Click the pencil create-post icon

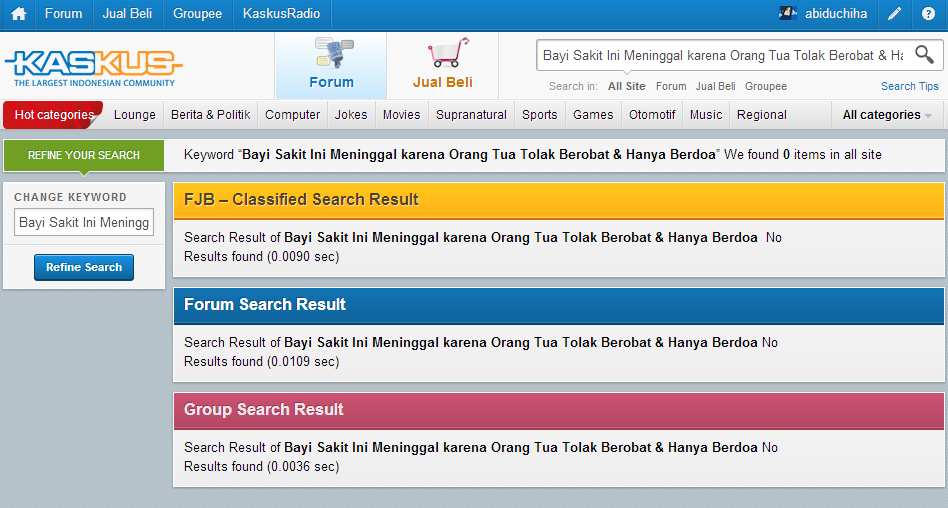(894, 13)
